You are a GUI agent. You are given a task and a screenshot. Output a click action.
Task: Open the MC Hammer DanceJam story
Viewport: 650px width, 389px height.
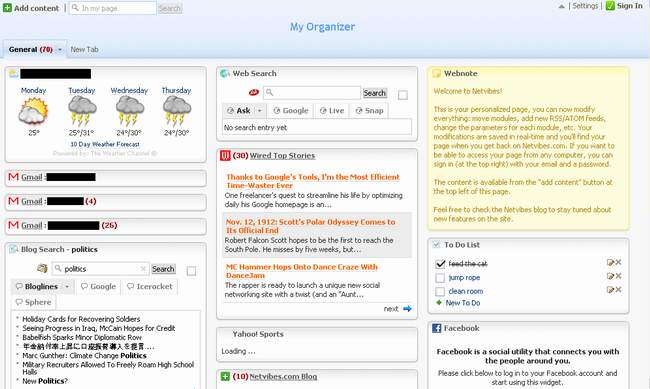tap(302, 271)
